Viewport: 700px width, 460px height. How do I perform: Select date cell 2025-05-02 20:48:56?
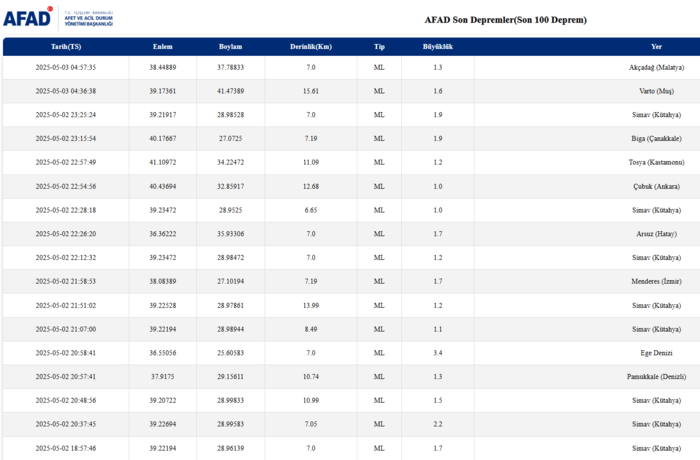point(66,400)
